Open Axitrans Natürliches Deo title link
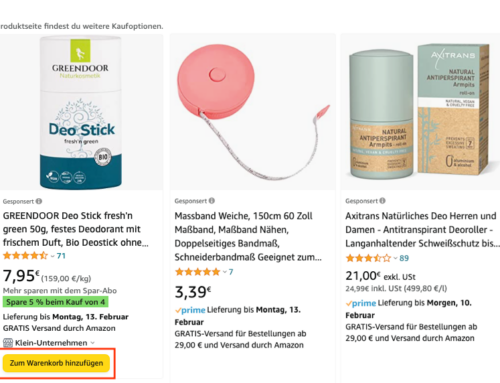 [422, 230]
